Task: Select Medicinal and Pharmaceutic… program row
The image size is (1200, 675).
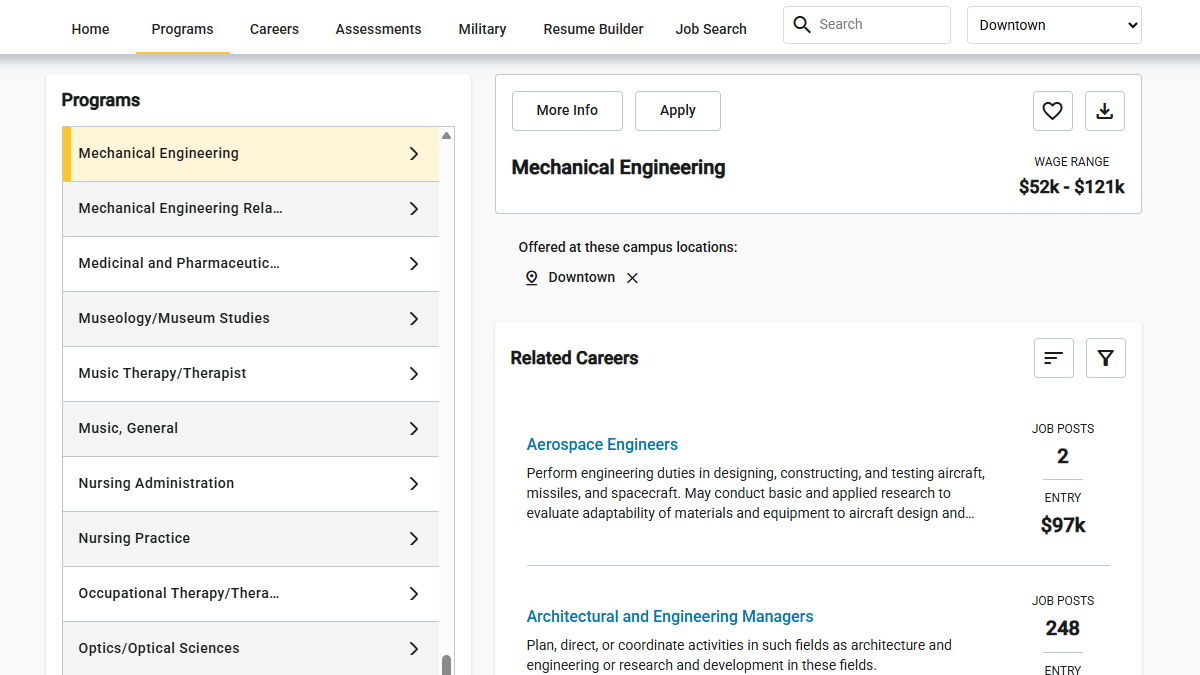Action: coord(251,264)
